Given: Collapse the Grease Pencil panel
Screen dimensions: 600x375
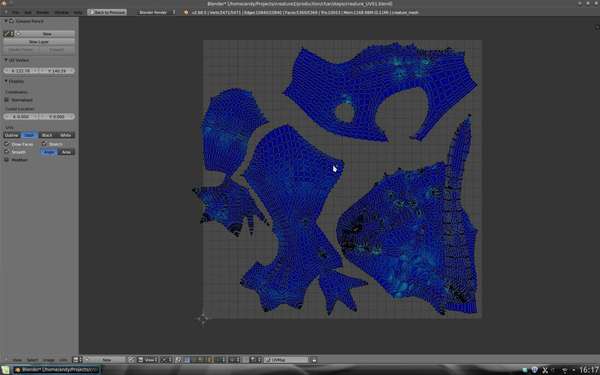Looking at the screenshot, I should pyautogui.click(x=6, y=21).
